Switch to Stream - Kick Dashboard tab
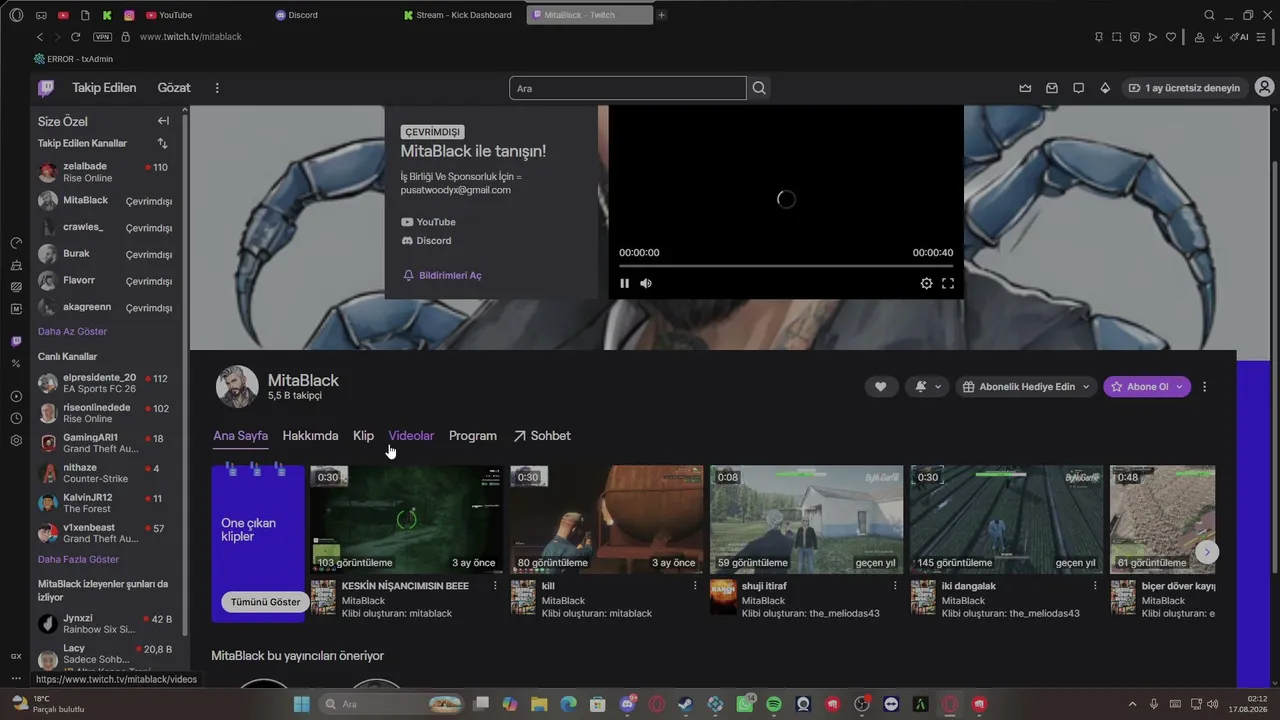 (x=460, y=15)
